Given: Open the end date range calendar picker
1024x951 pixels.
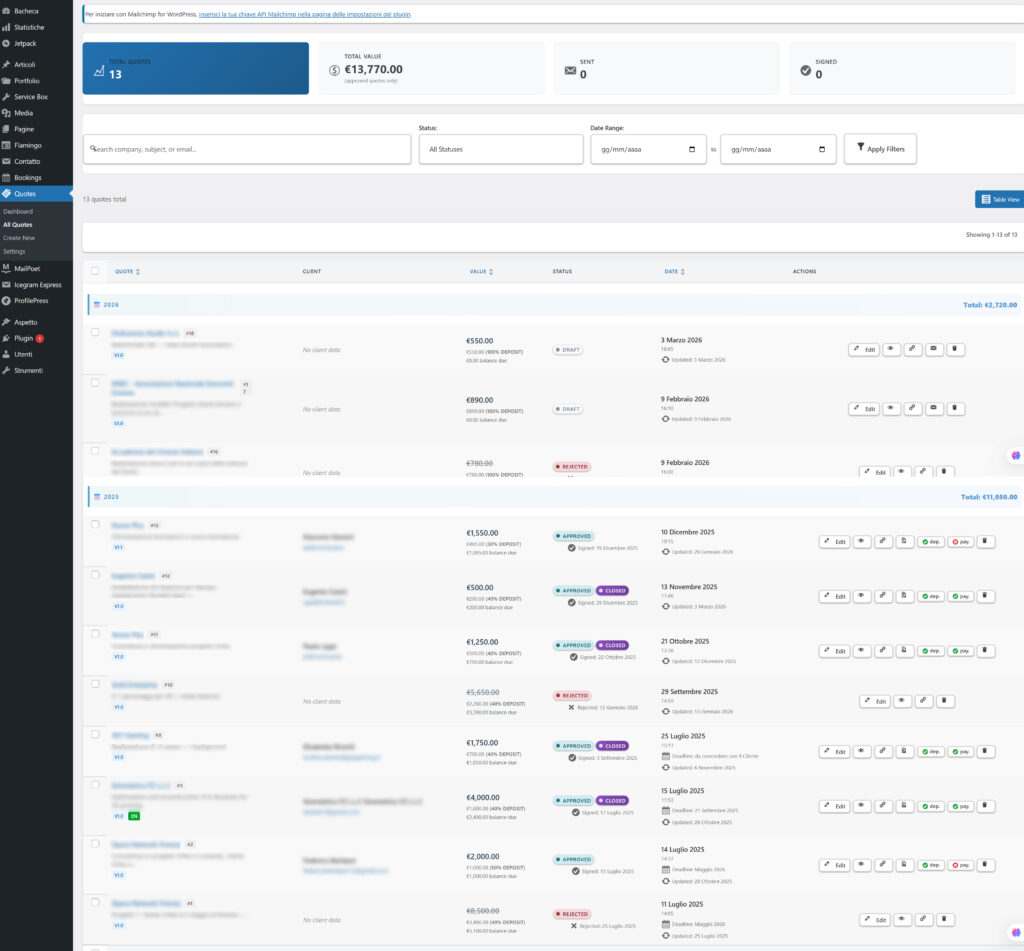Looking at the screenshot, I should coord(822,150).
